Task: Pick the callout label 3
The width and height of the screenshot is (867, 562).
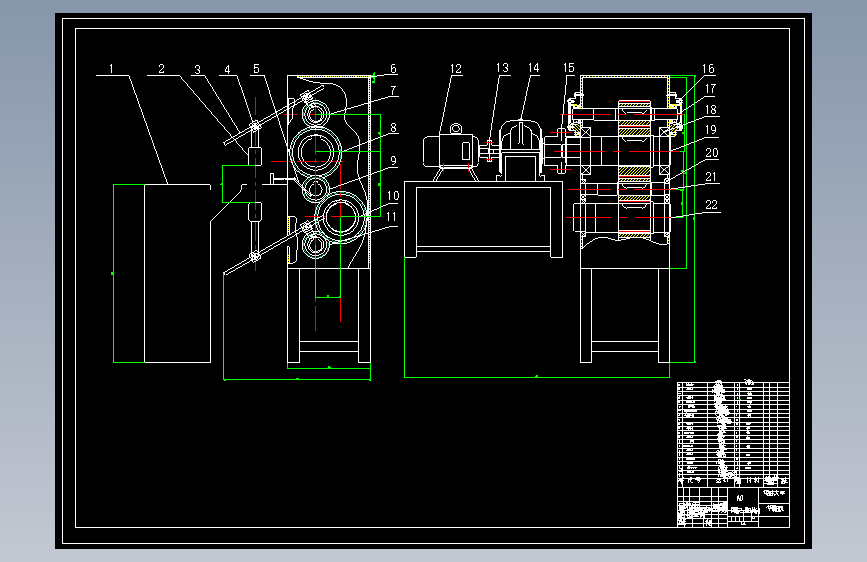Action: coord(197,70)
